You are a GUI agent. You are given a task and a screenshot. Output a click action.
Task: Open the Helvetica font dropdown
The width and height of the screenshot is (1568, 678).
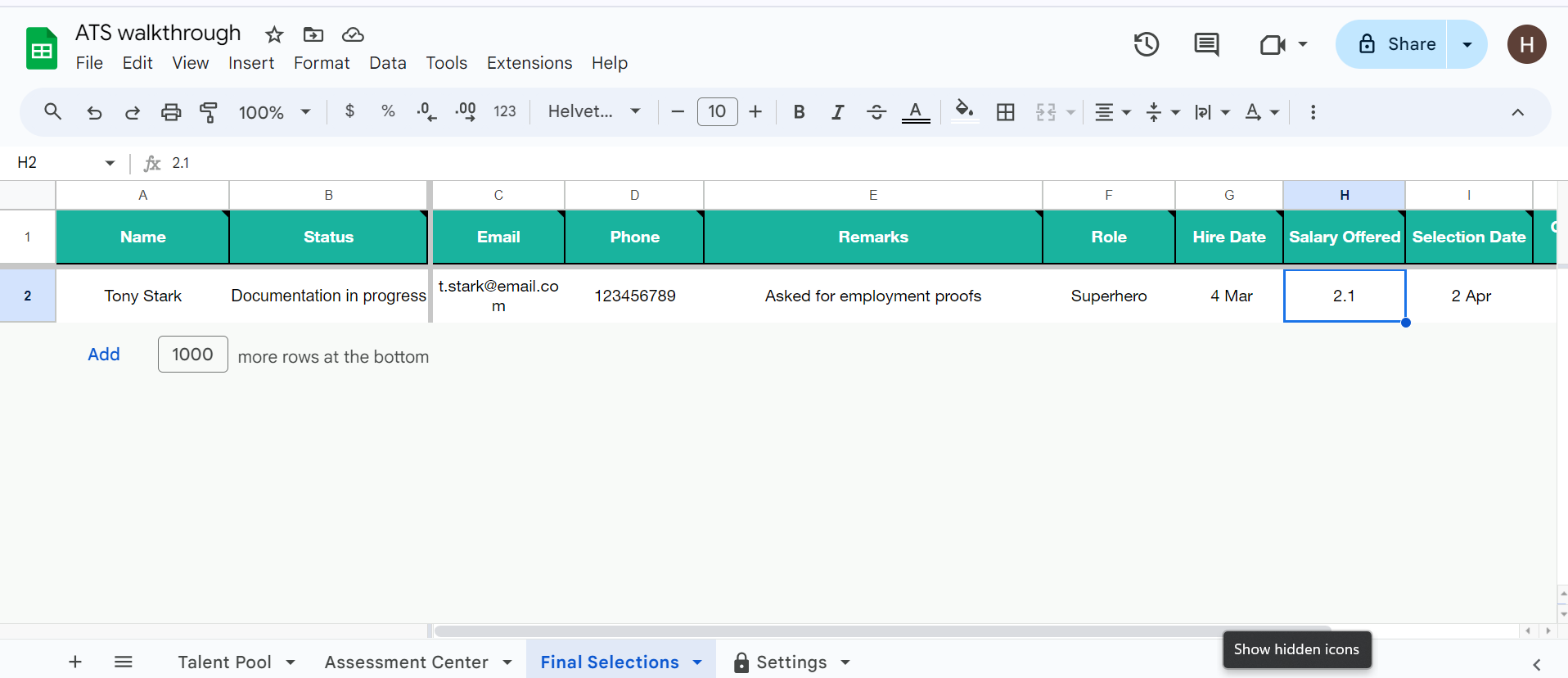coord(594,111)
